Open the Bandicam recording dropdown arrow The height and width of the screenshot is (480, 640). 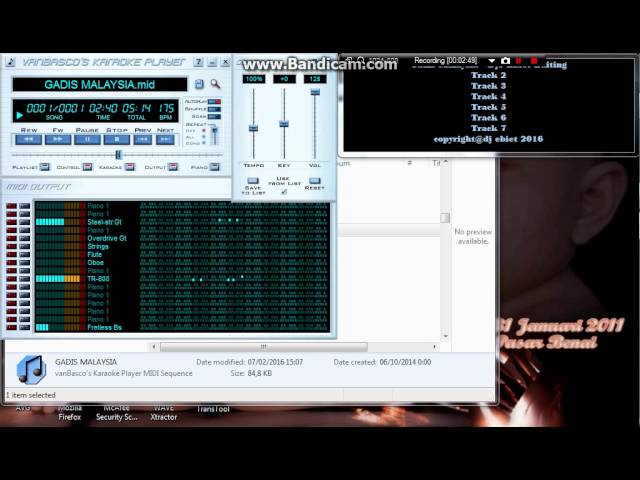(x=491, y=61)
